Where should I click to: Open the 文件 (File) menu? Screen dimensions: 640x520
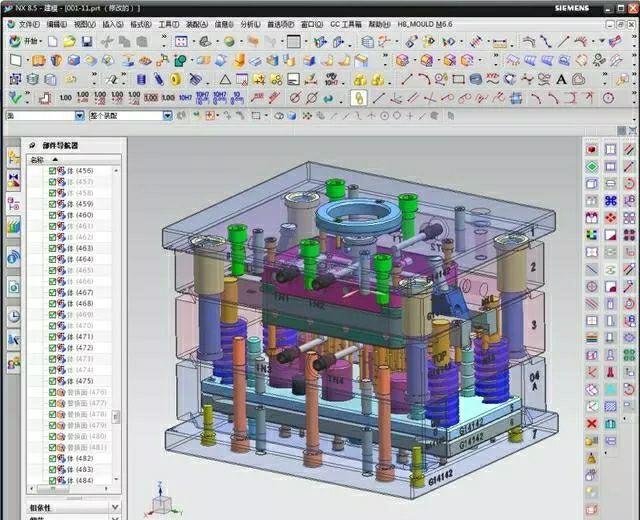[x=29, y=24]
